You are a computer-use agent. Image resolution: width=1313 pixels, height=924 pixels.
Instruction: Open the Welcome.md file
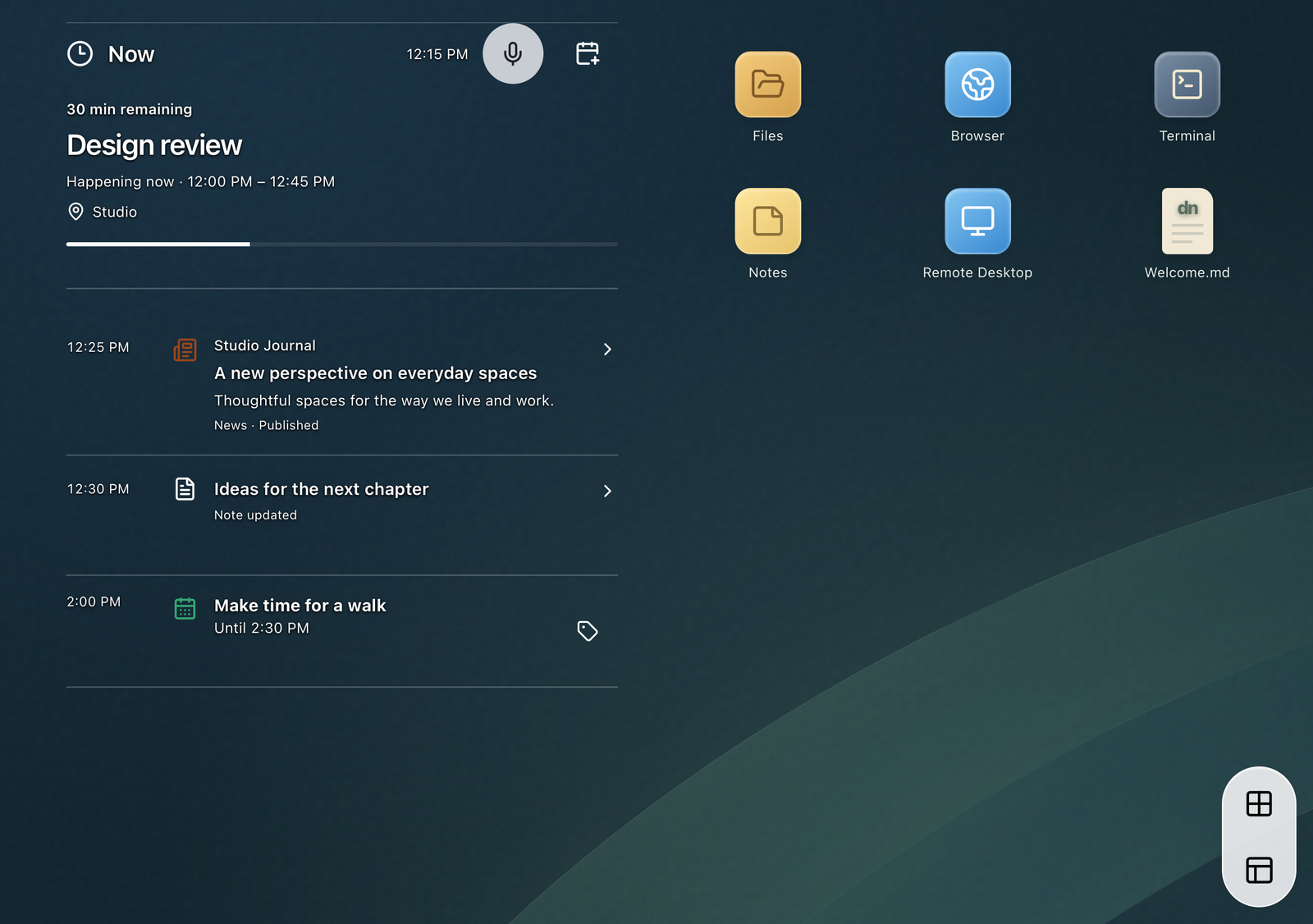click(1187, 221)
